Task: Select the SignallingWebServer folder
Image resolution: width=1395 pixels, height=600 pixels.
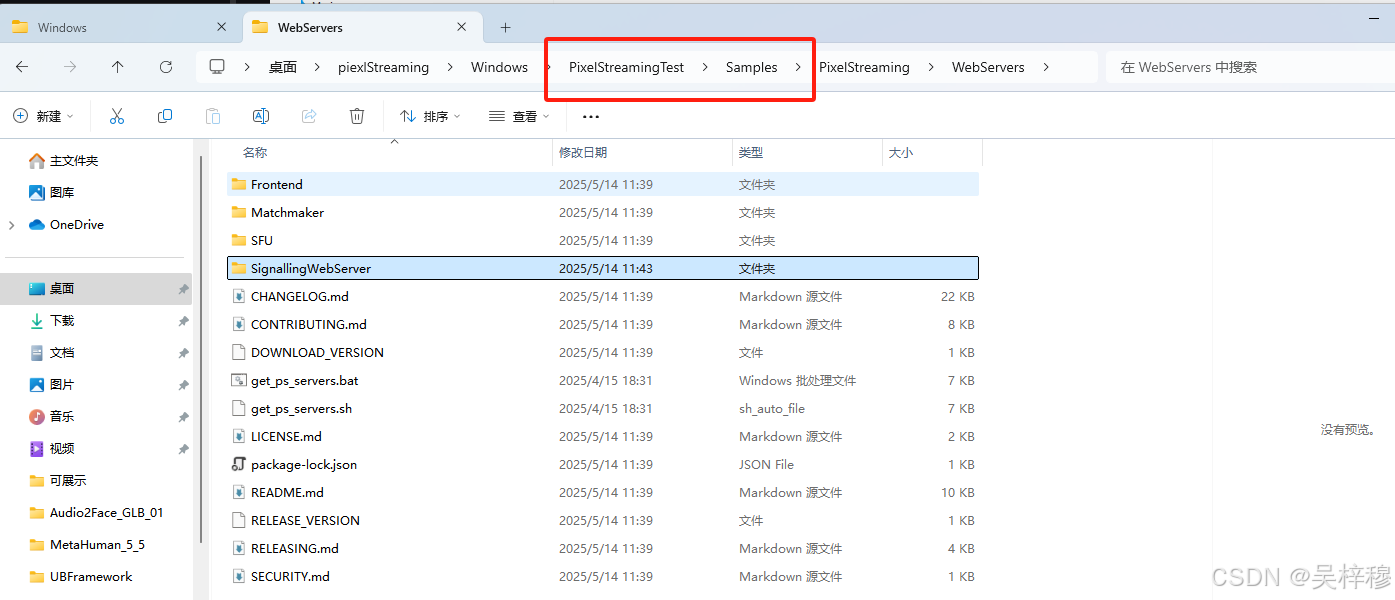Action: pyautogui.click(x=603, y=268)
